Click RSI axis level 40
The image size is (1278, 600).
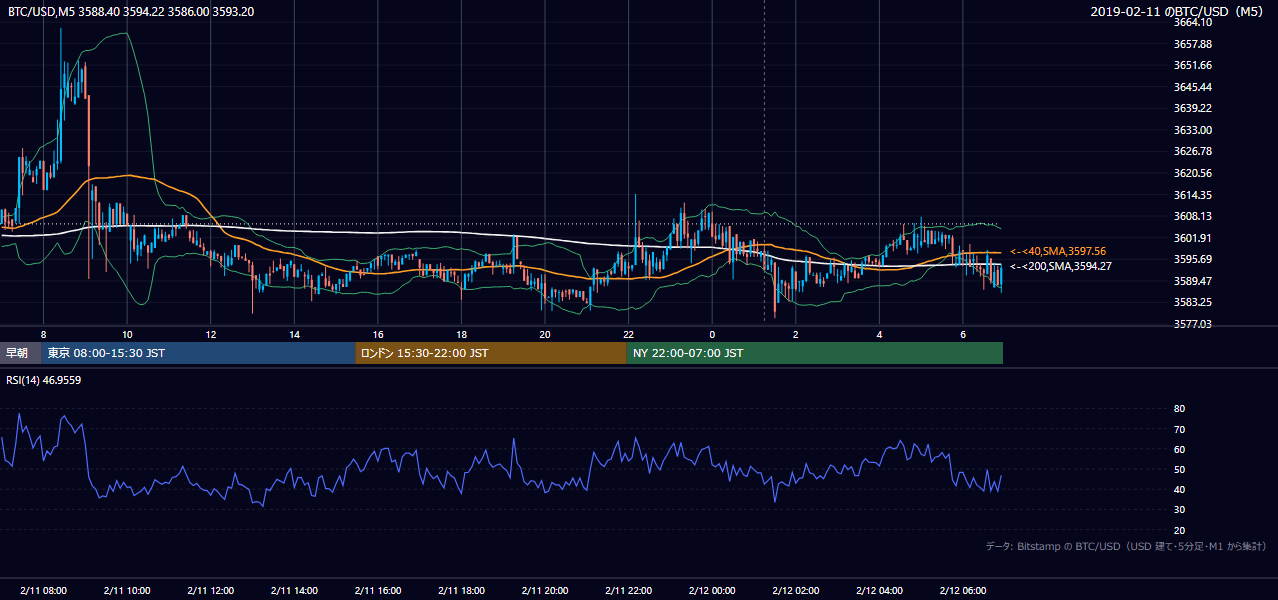click(x=1180, y=489)
